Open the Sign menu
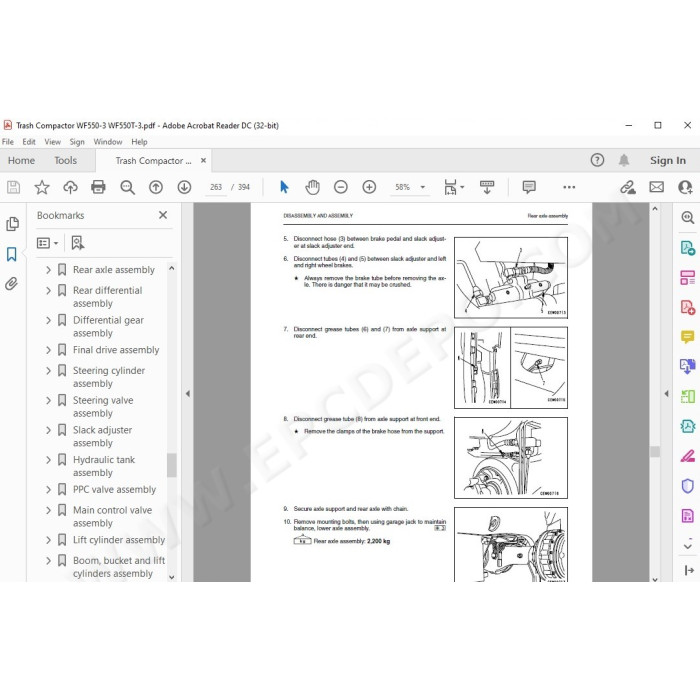700x700 pixels. (x=77, y=142)
